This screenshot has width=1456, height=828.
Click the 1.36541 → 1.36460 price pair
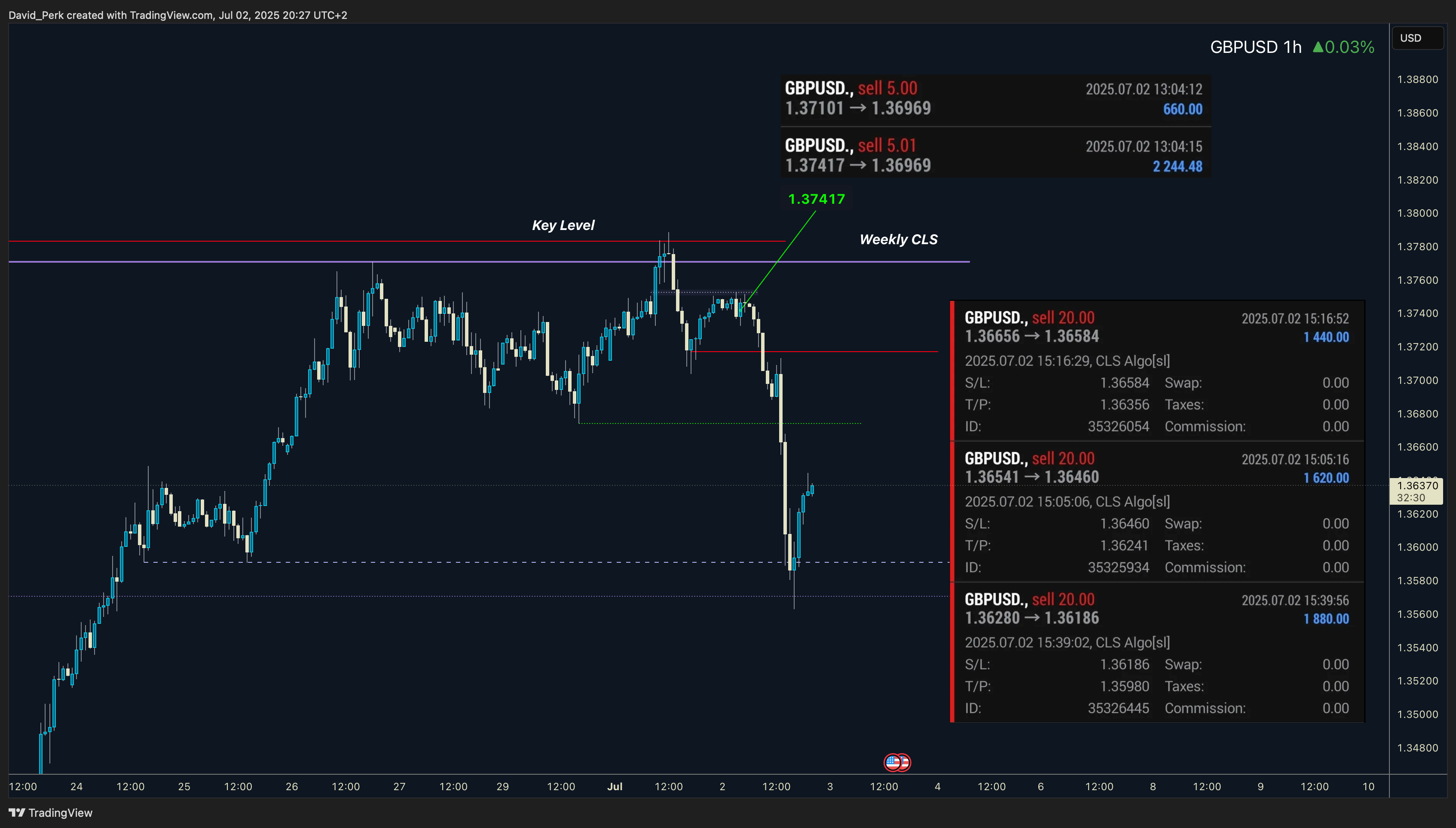[1031, 477]
